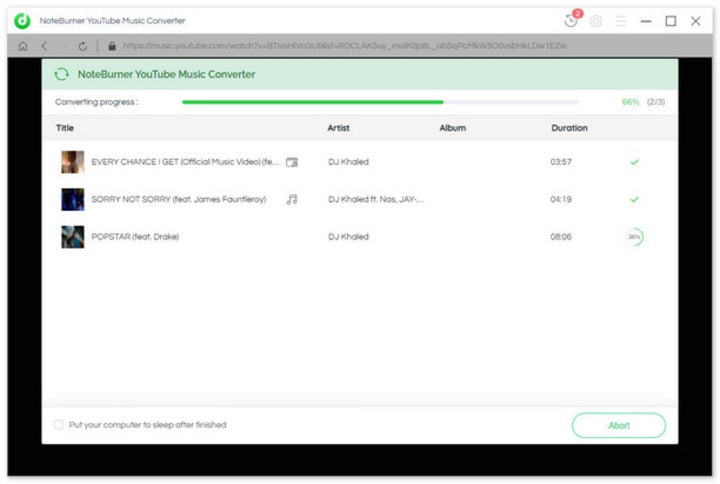720x484 pixels.
Task: Click the converter refresh logo in header
Action: point(62,74)
